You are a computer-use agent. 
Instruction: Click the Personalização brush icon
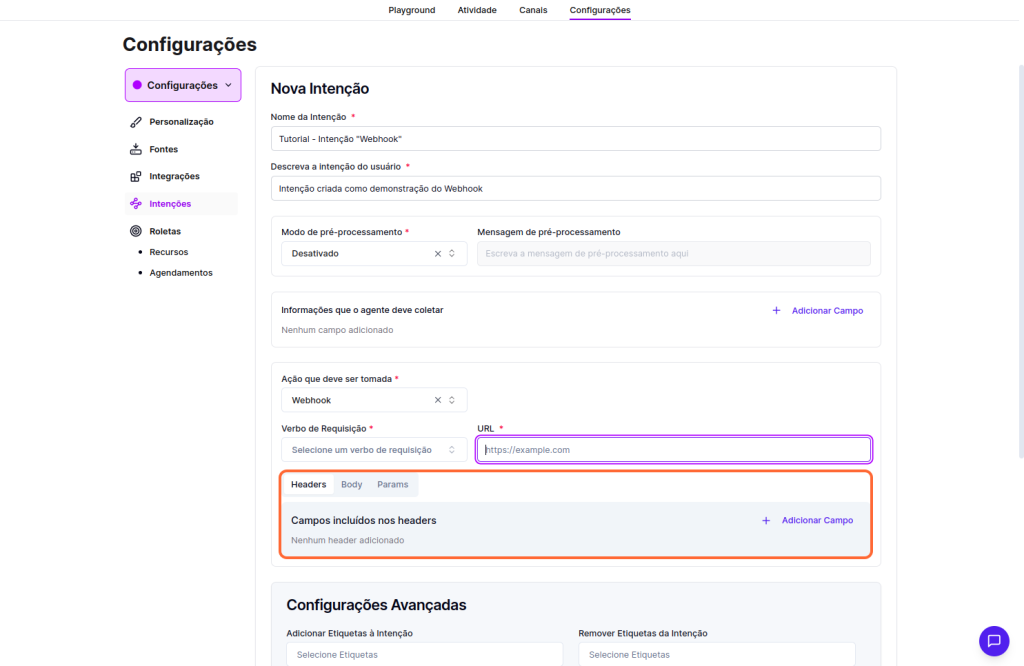(x=136, y=122)
